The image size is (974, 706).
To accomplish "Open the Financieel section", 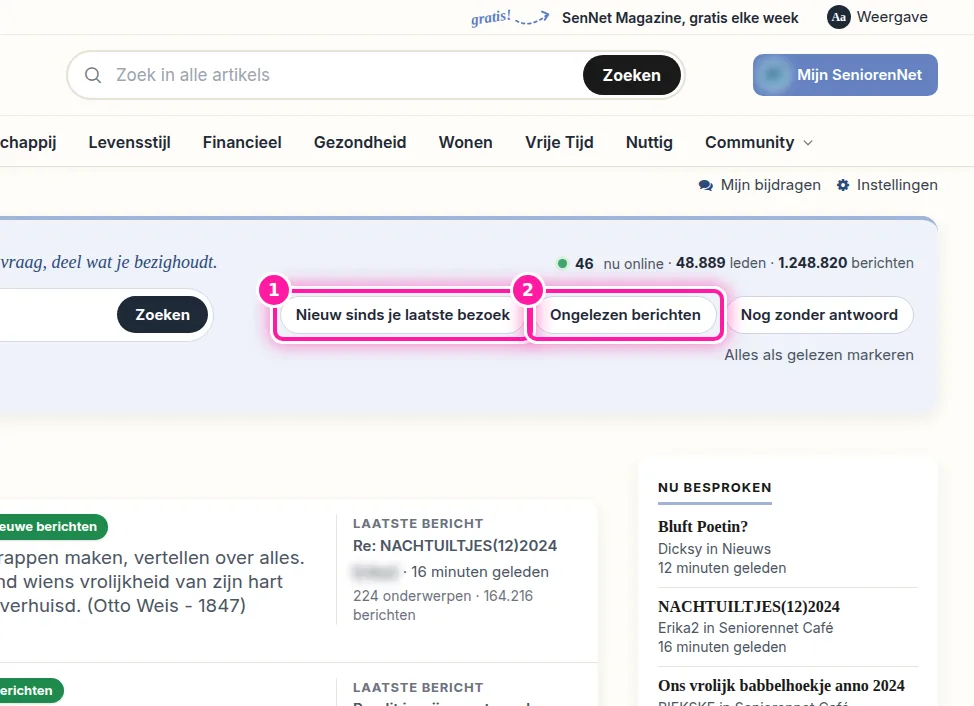I will [x=242, y=142].
